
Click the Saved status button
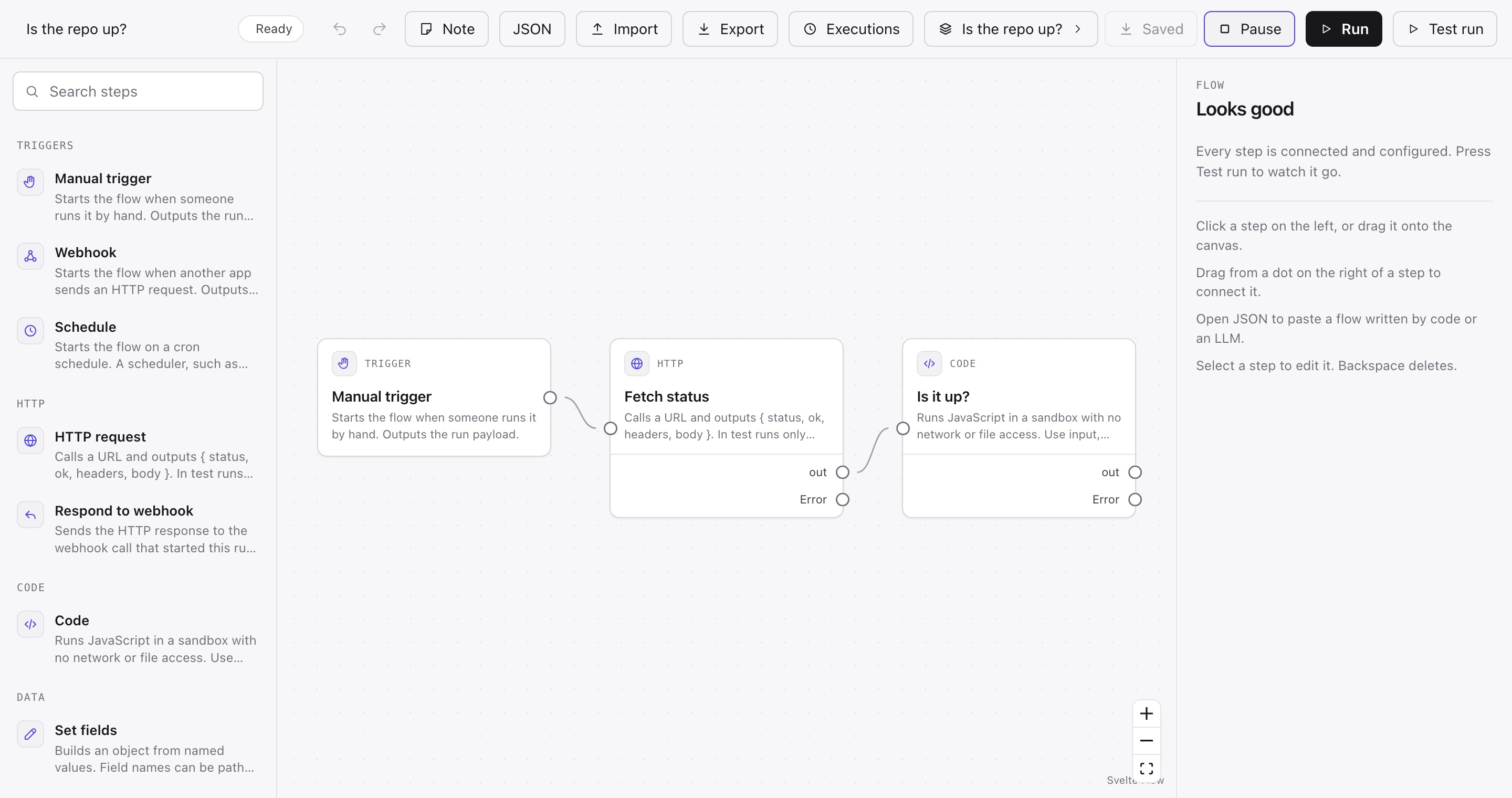click(x=1150, y=29)
